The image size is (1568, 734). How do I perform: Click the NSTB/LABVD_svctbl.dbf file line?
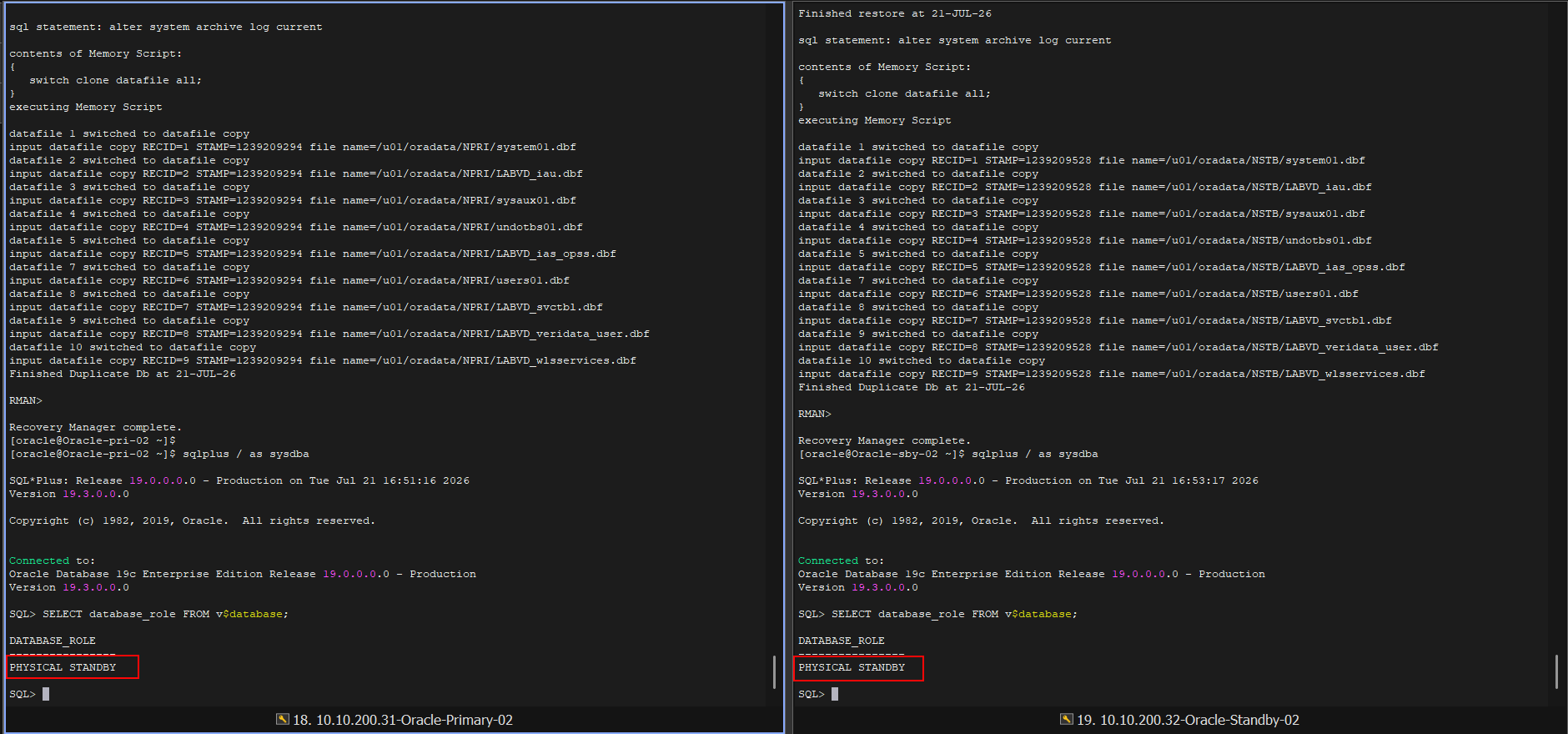(1095, 320)
